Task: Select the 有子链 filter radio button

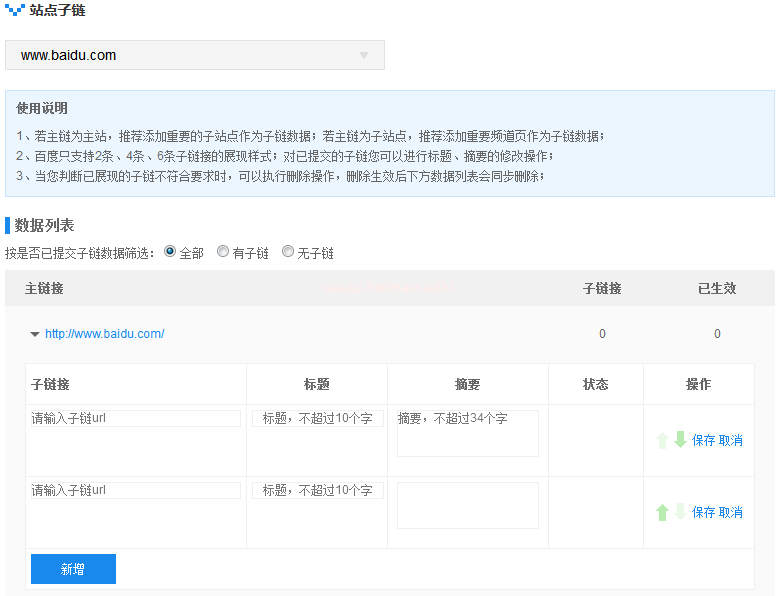Action: 223,252
